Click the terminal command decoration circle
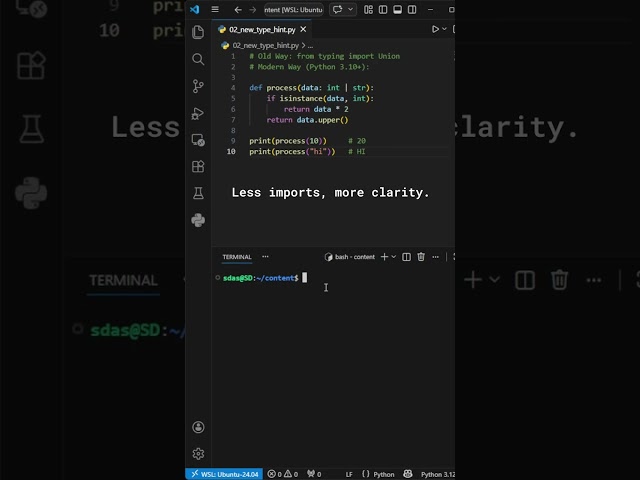The height and width of the screenshot is (480, 640). (218, 278)
